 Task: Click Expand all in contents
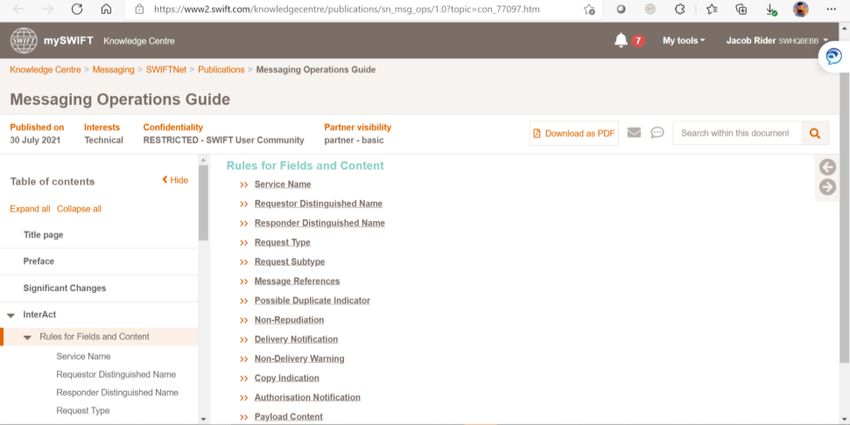(30, 209)
